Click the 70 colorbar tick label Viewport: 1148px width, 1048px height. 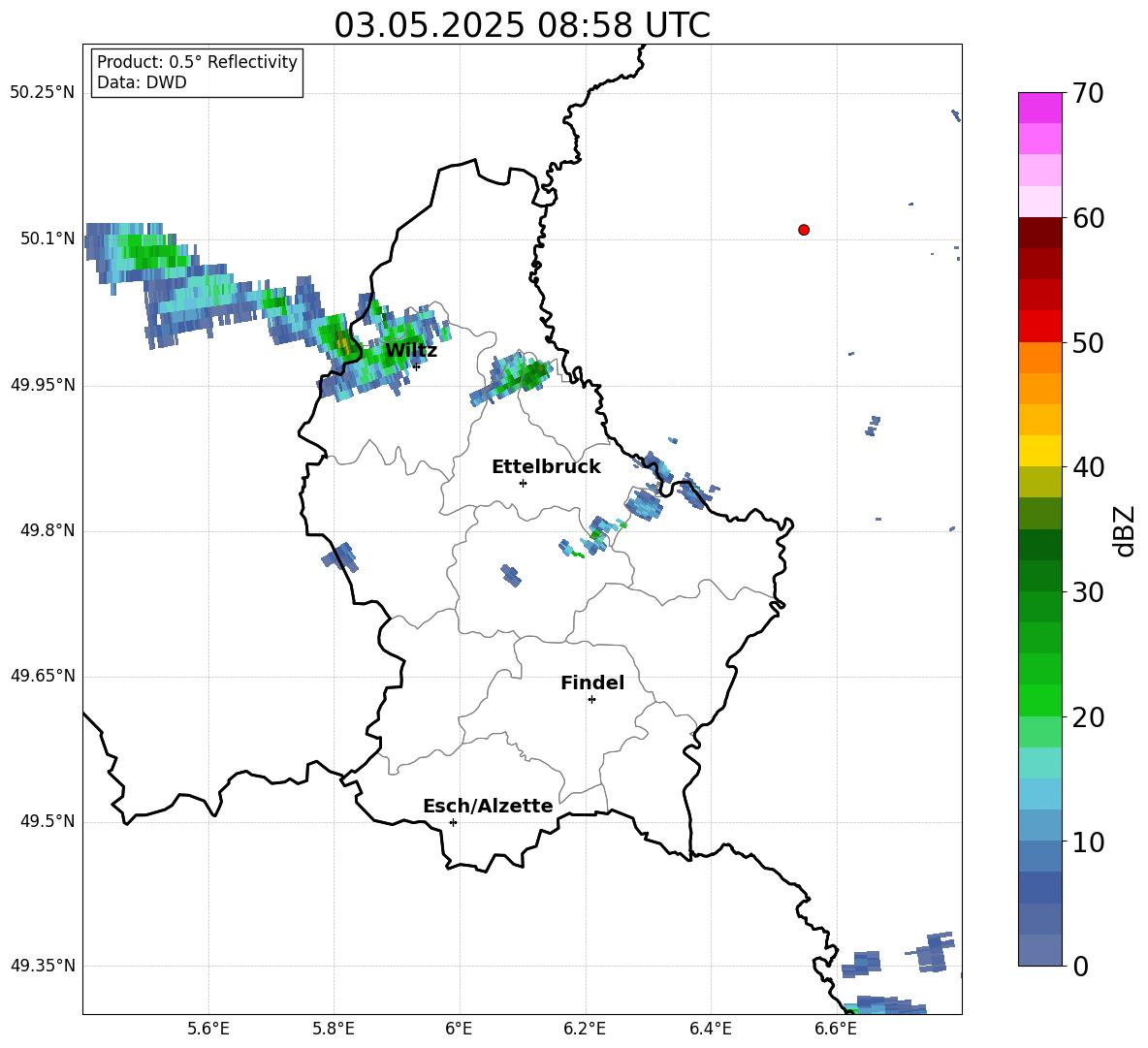pos(1088,94)
